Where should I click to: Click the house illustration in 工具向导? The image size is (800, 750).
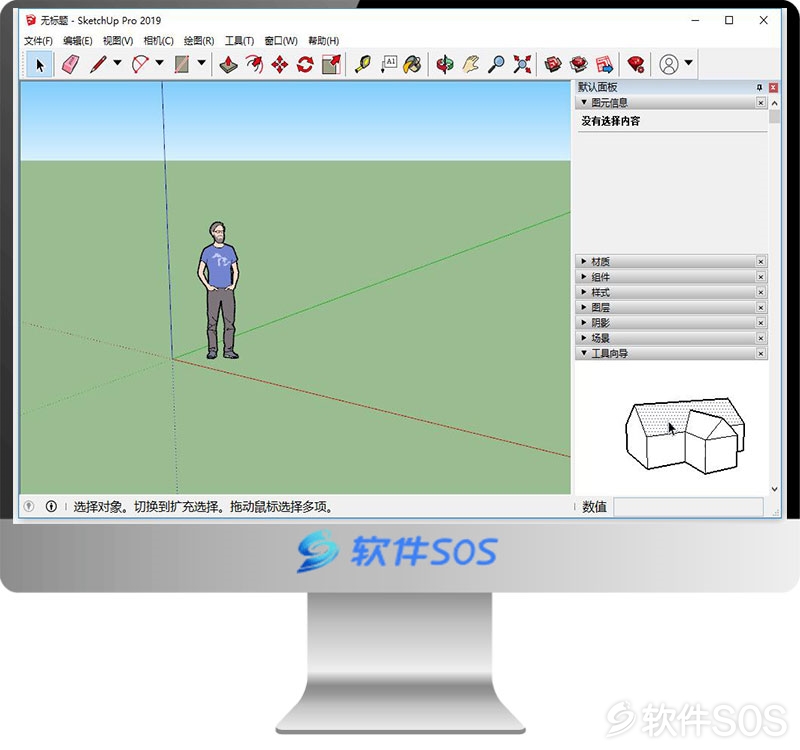(x=685, y=435)
